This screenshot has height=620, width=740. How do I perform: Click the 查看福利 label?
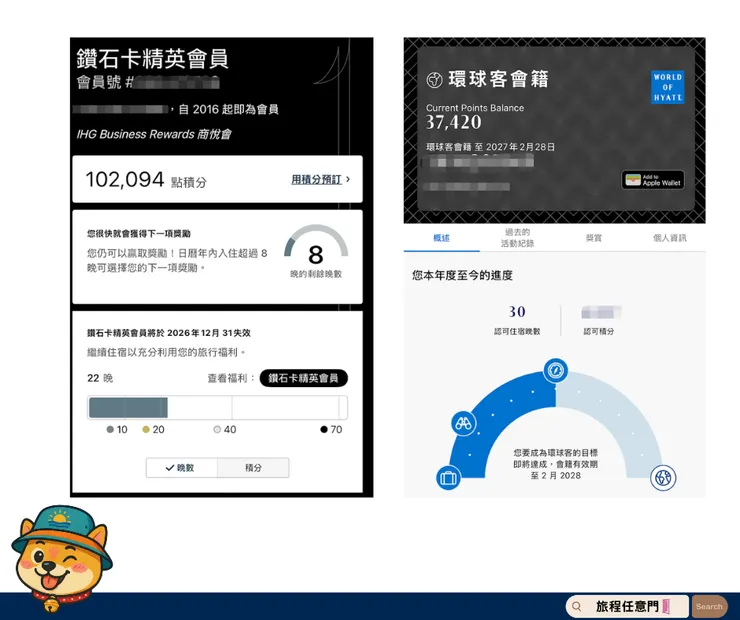231,378
